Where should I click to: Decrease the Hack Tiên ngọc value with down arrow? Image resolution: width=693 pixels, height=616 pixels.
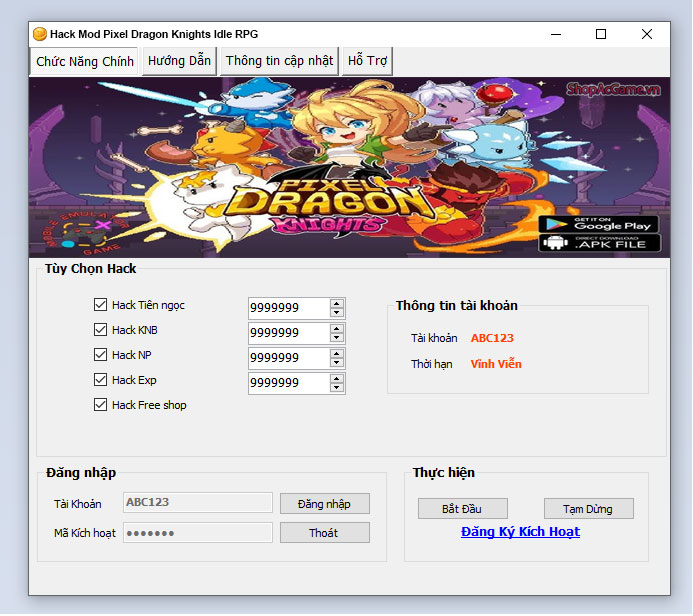tap(337, 312)
